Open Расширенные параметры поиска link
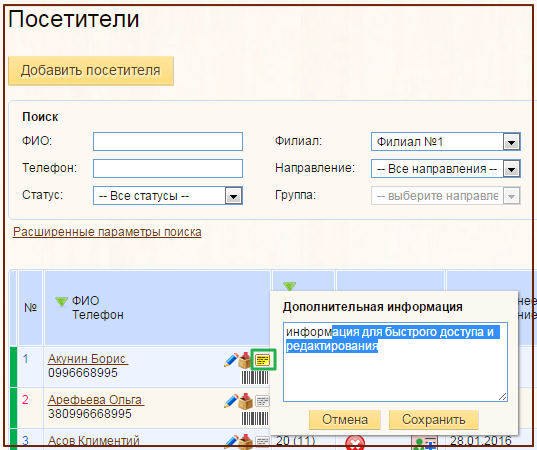 point(107,232)
